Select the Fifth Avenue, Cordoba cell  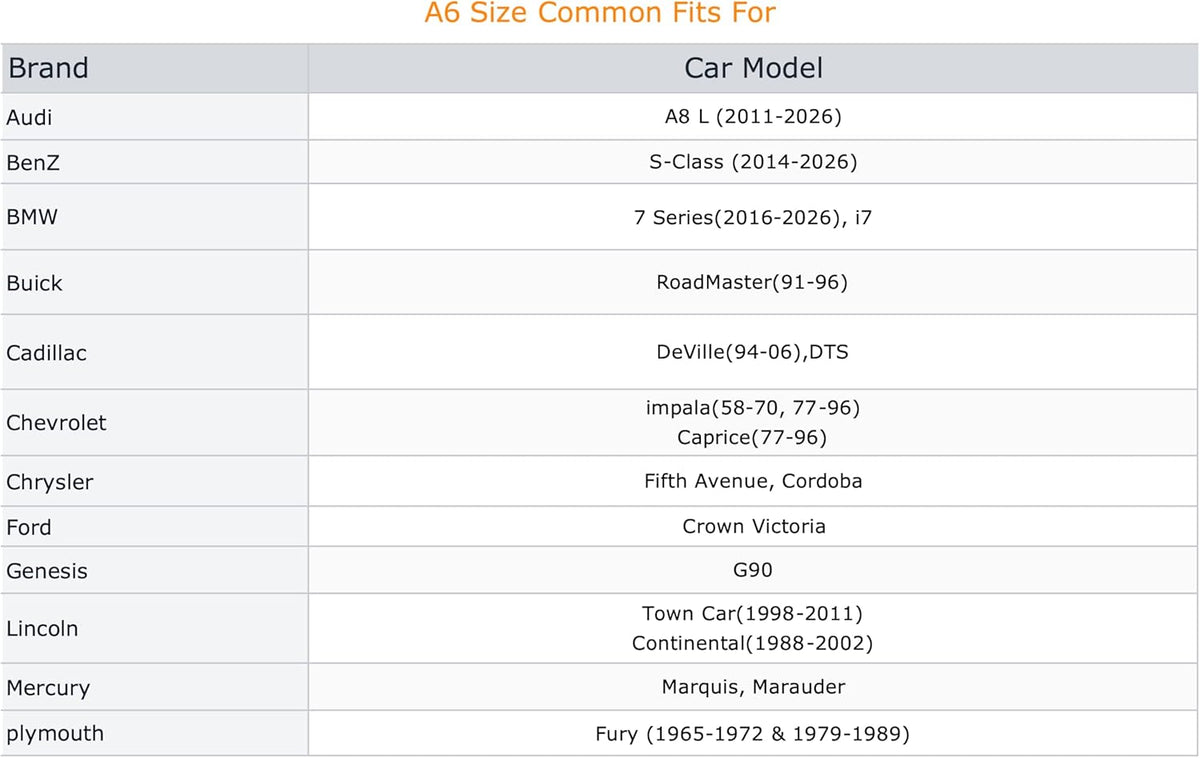tap(753, 481)
